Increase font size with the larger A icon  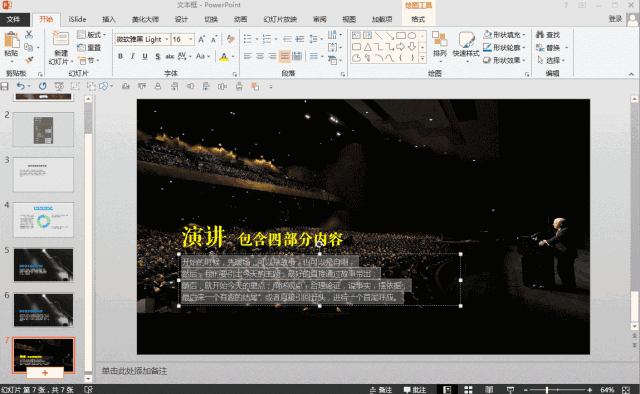click(x=201, y=39)
